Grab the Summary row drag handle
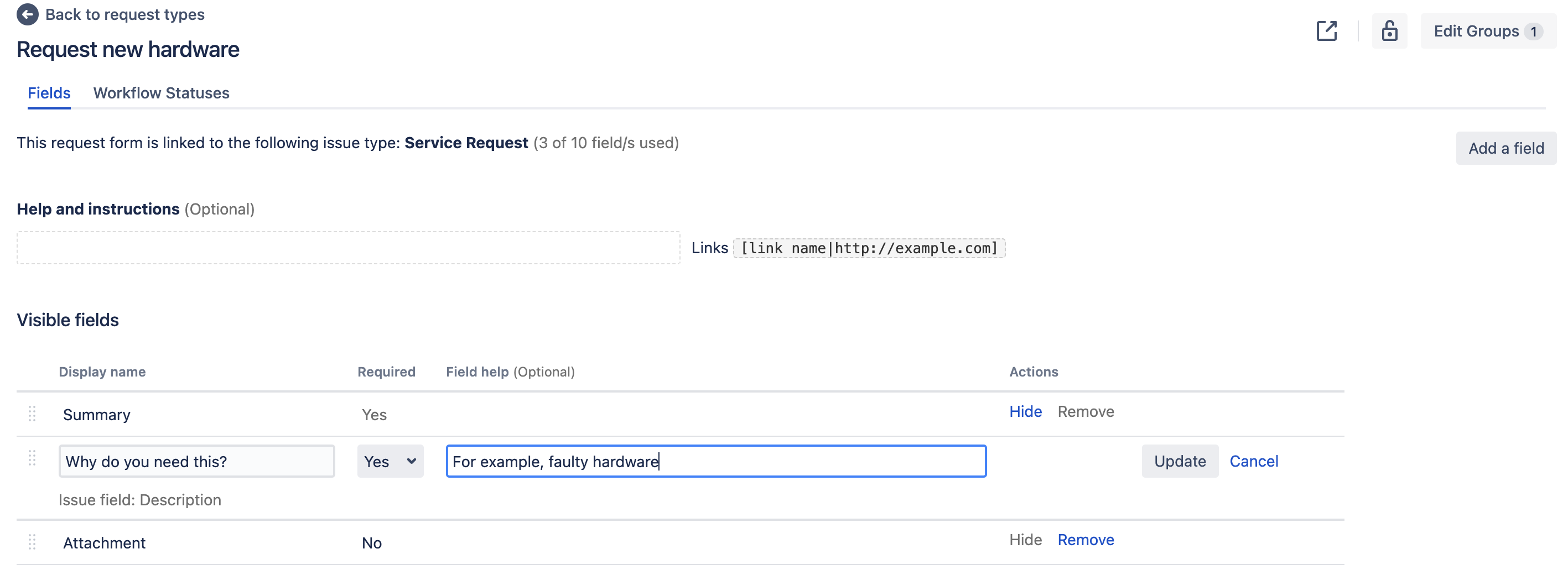Viewport: 1568px width, 575px height. click(32, 414)
